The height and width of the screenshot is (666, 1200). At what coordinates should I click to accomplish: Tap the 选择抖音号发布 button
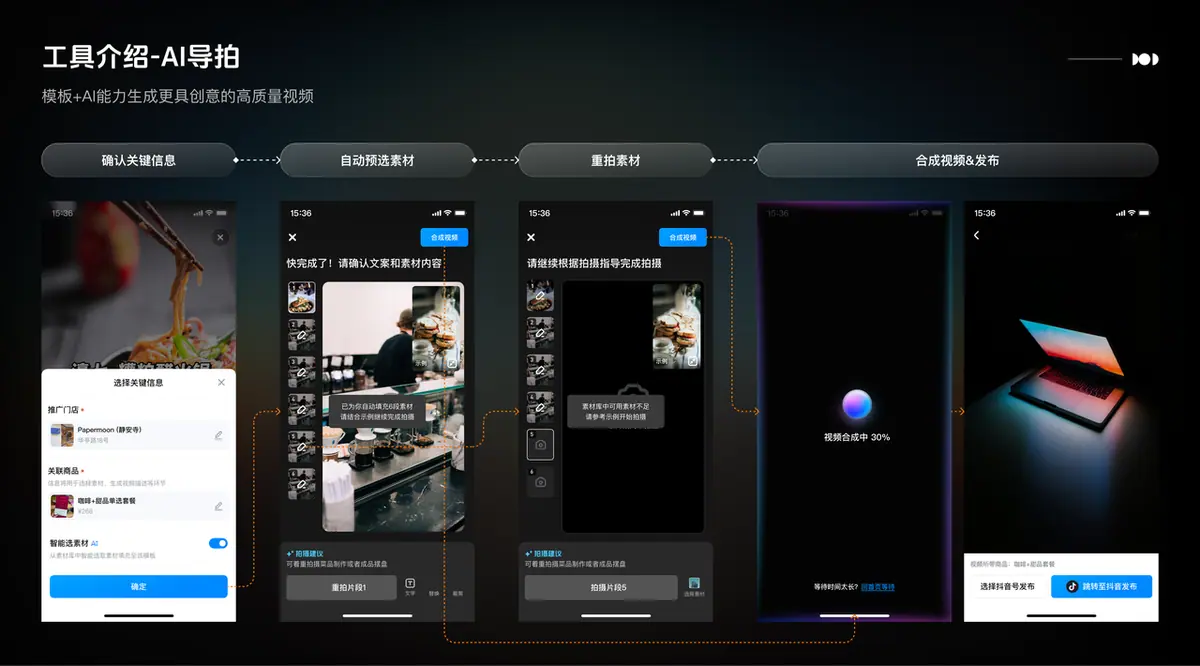point(1007,587)
